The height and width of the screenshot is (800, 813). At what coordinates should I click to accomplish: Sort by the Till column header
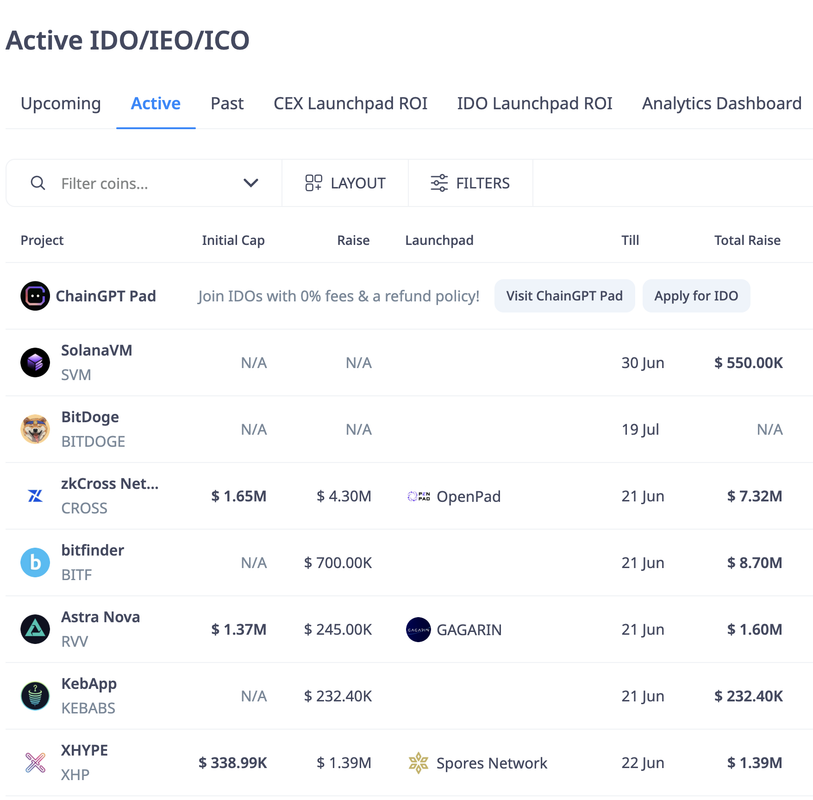point(630,240)
